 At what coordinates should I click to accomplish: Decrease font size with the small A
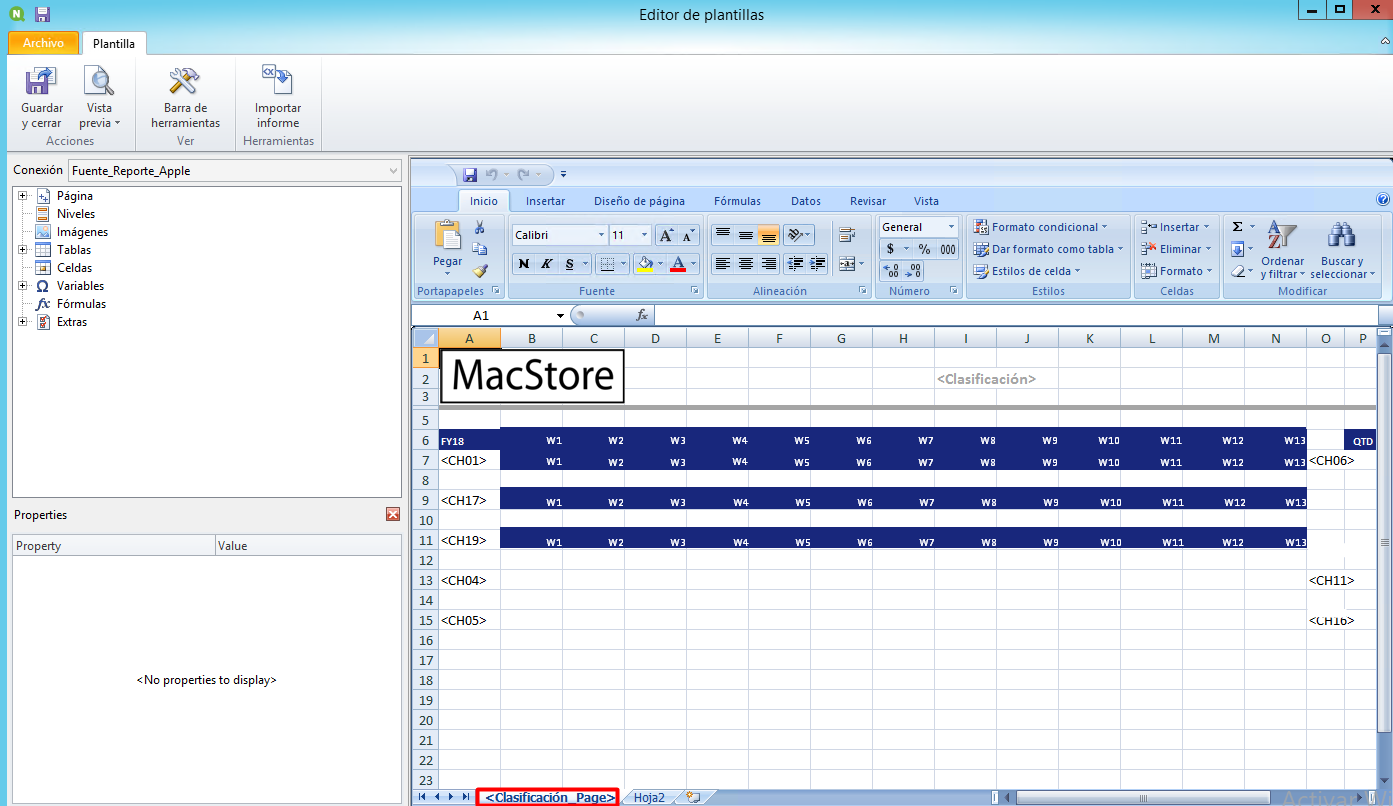click(x=688, y=236)
